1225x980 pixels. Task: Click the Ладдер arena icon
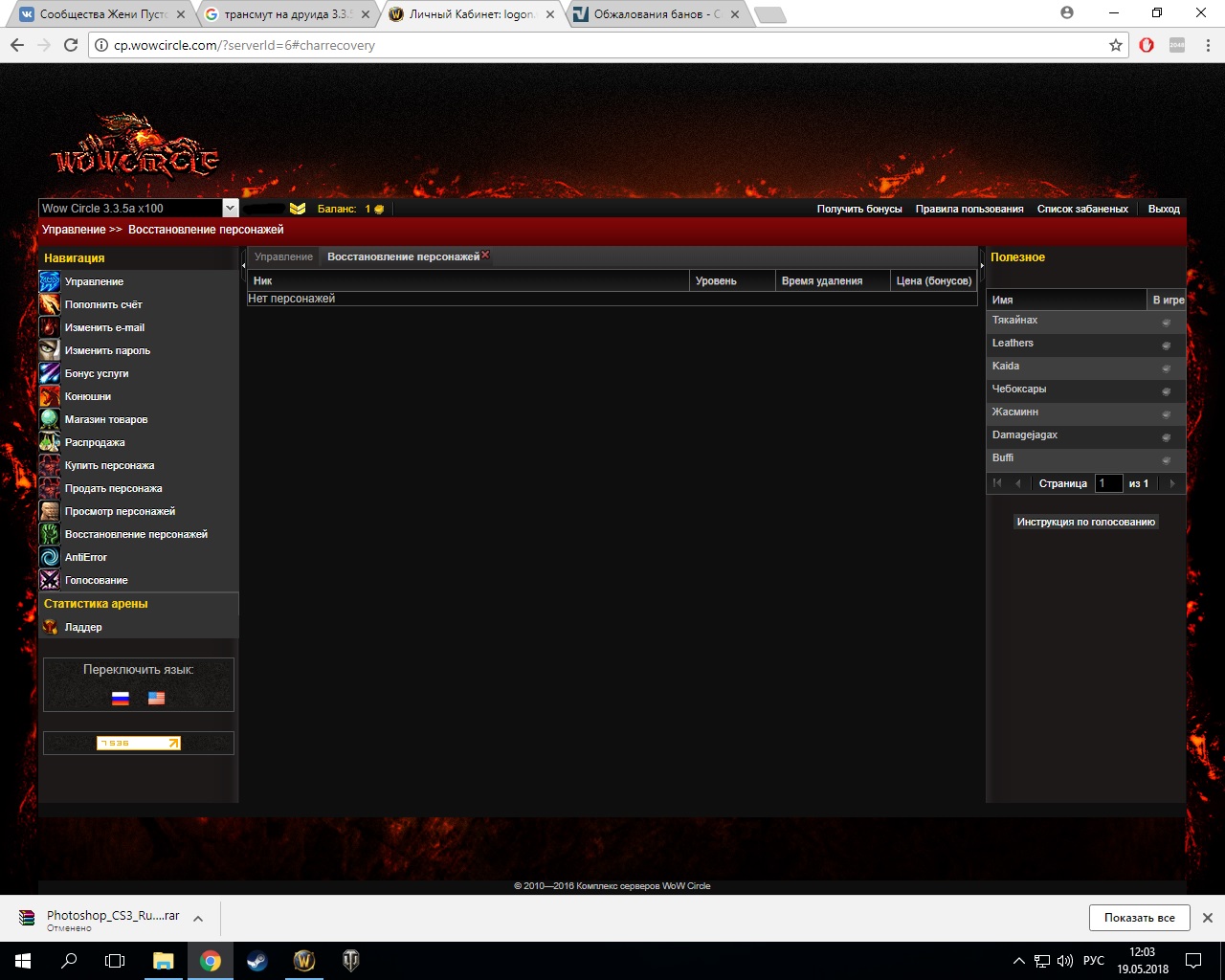(x=50, y=627)
